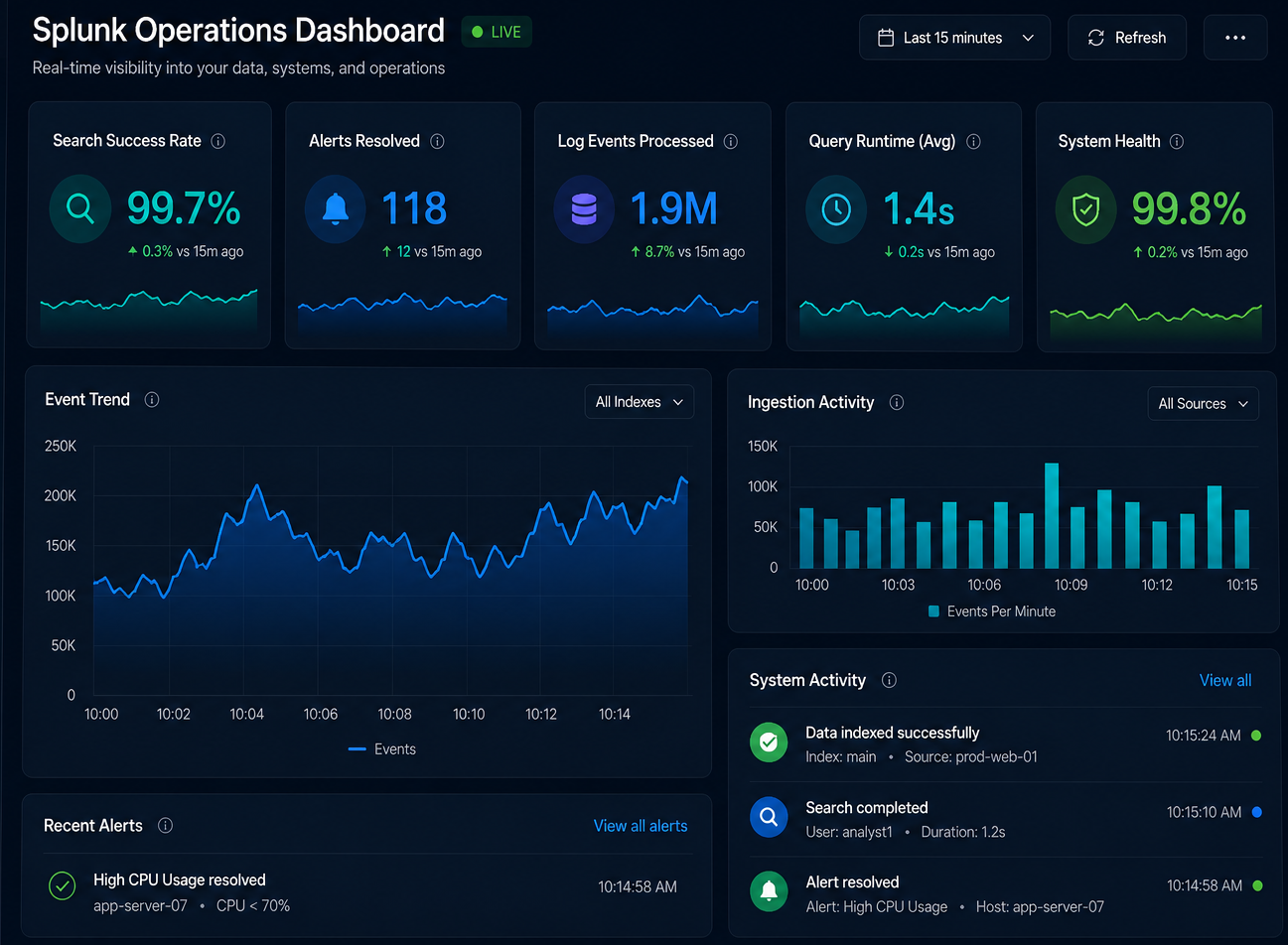Click the Duration: 1.2s detail text
Image resolution: width=1288 pixels, height=945 pixels.
coord(963,832)
